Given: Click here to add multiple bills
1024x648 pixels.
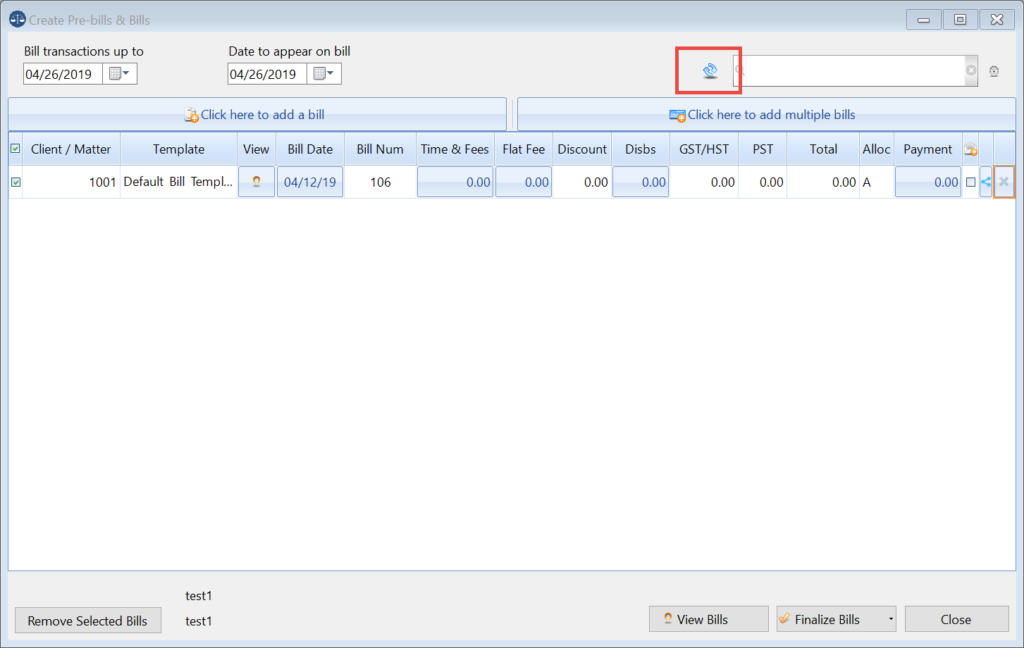Looking at the screenshot, I should pos(766,114).
